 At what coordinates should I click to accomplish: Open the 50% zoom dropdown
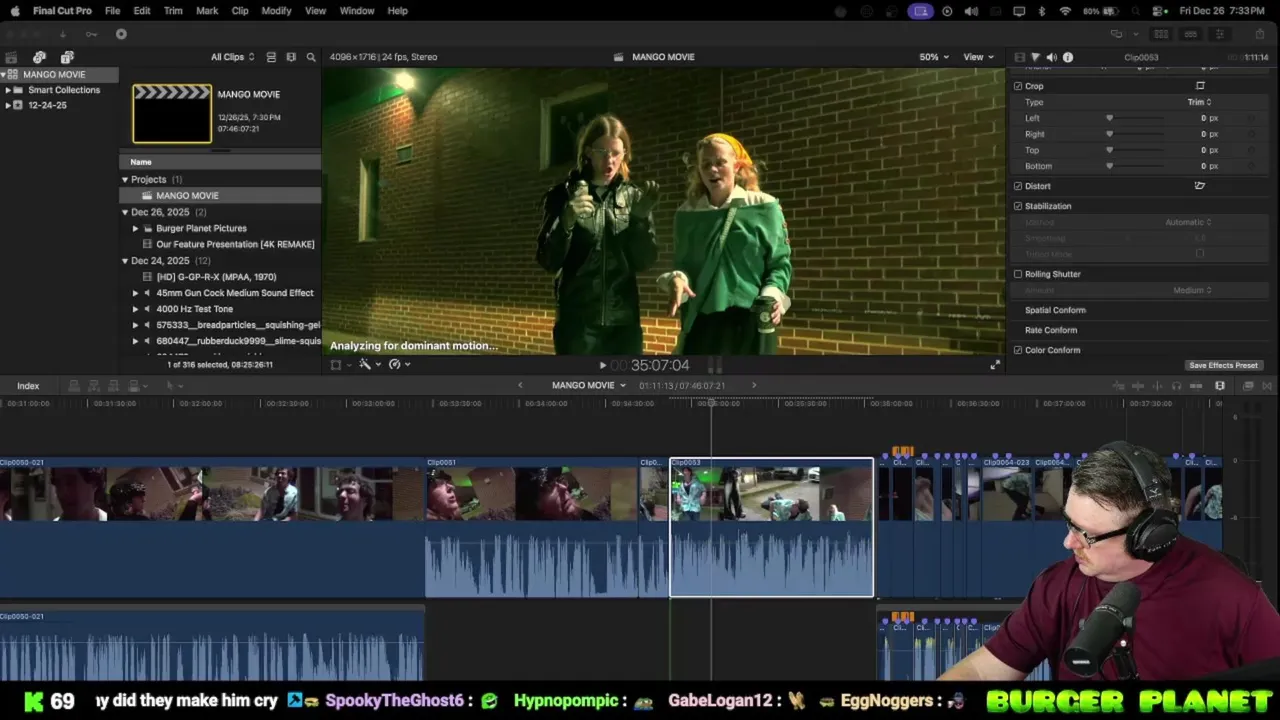coord(934,57)
